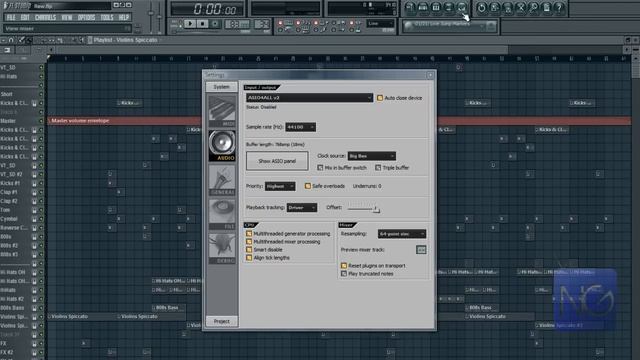The width and height of the screenshot is (640, 360).
Task: Open the Clock source dropdown
Action: pos(371,156)
